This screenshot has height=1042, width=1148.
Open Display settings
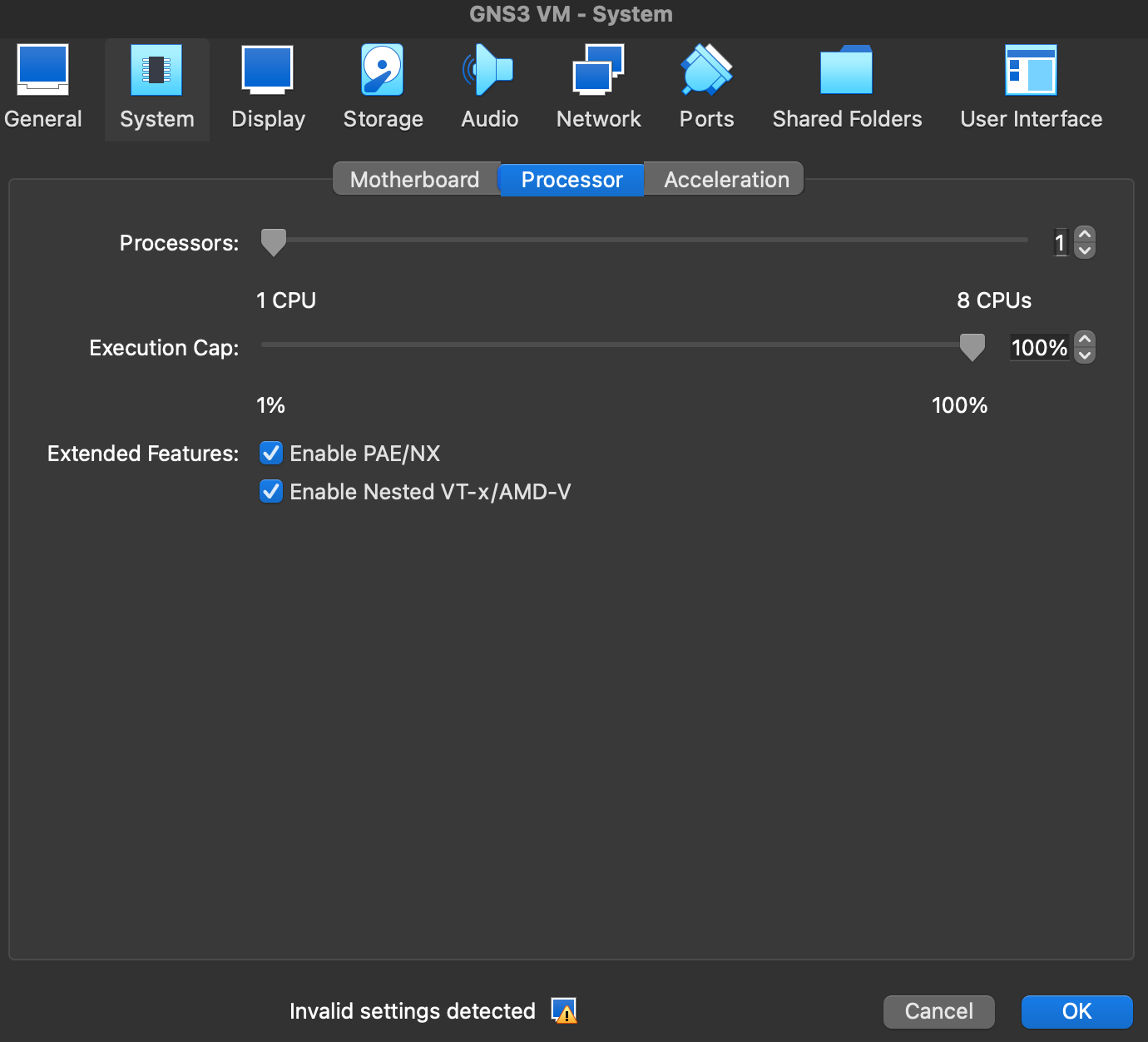[x=267, y=83]
